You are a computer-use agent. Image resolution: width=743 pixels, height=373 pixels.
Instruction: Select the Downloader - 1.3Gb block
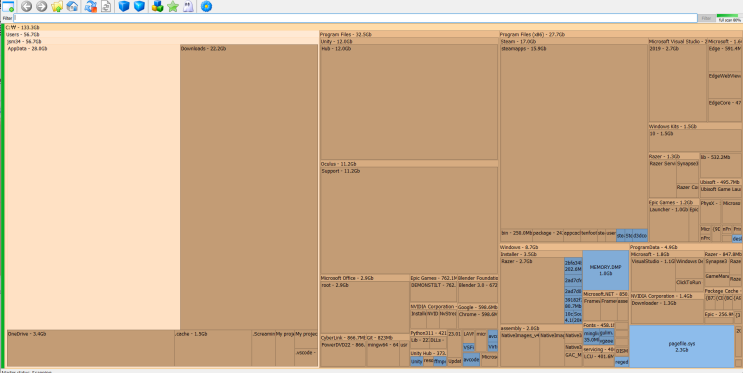667,311
